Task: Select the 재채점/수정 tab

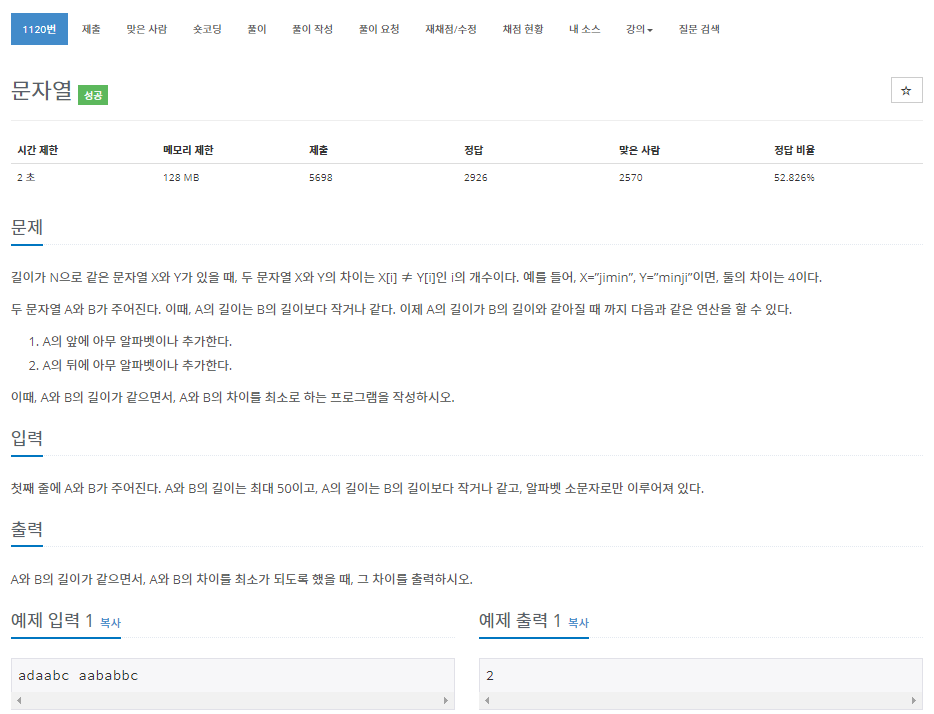Action: [x=451, y=29]
